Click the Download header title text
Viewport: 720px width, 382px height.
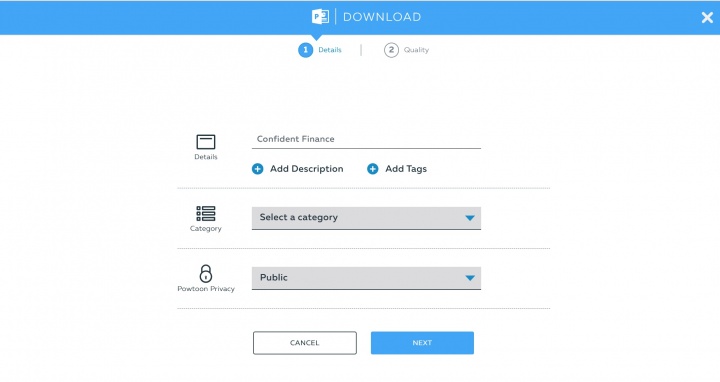[382, 17]
